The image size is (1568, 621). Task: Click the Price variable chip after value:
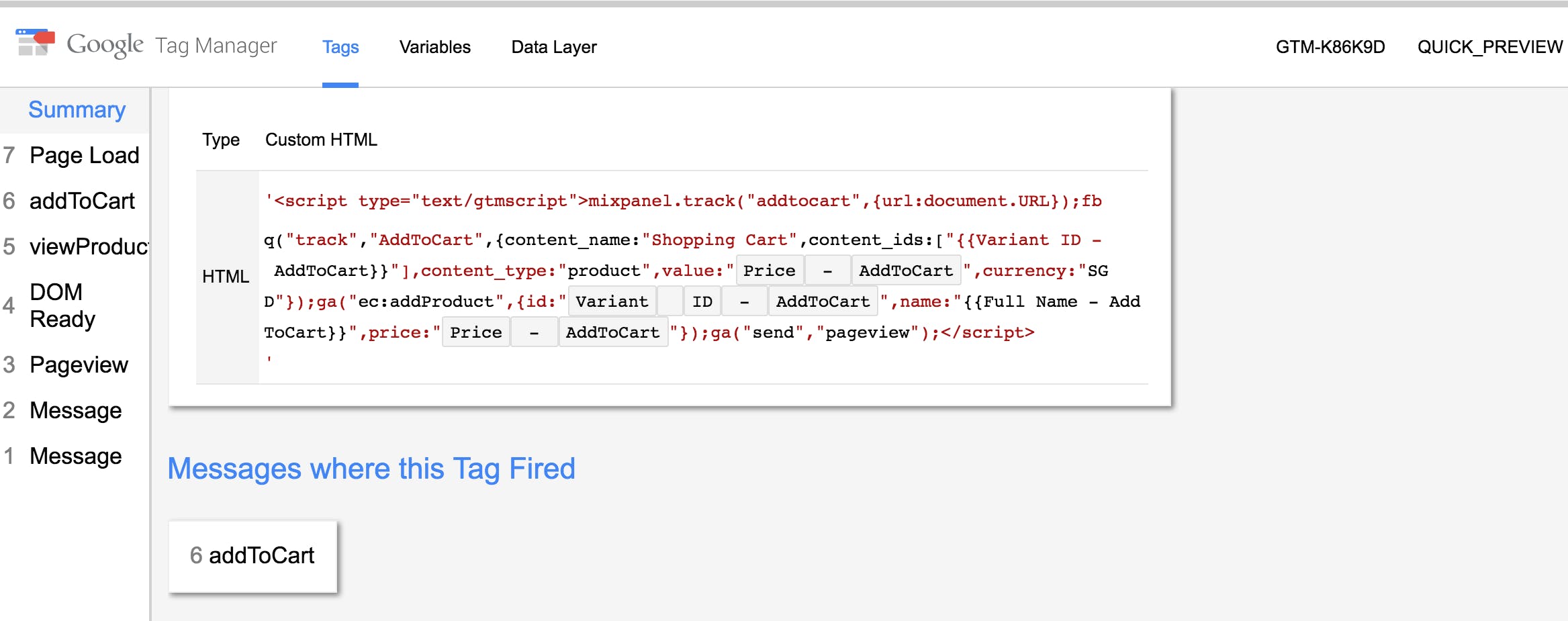(x=770, y=271)
